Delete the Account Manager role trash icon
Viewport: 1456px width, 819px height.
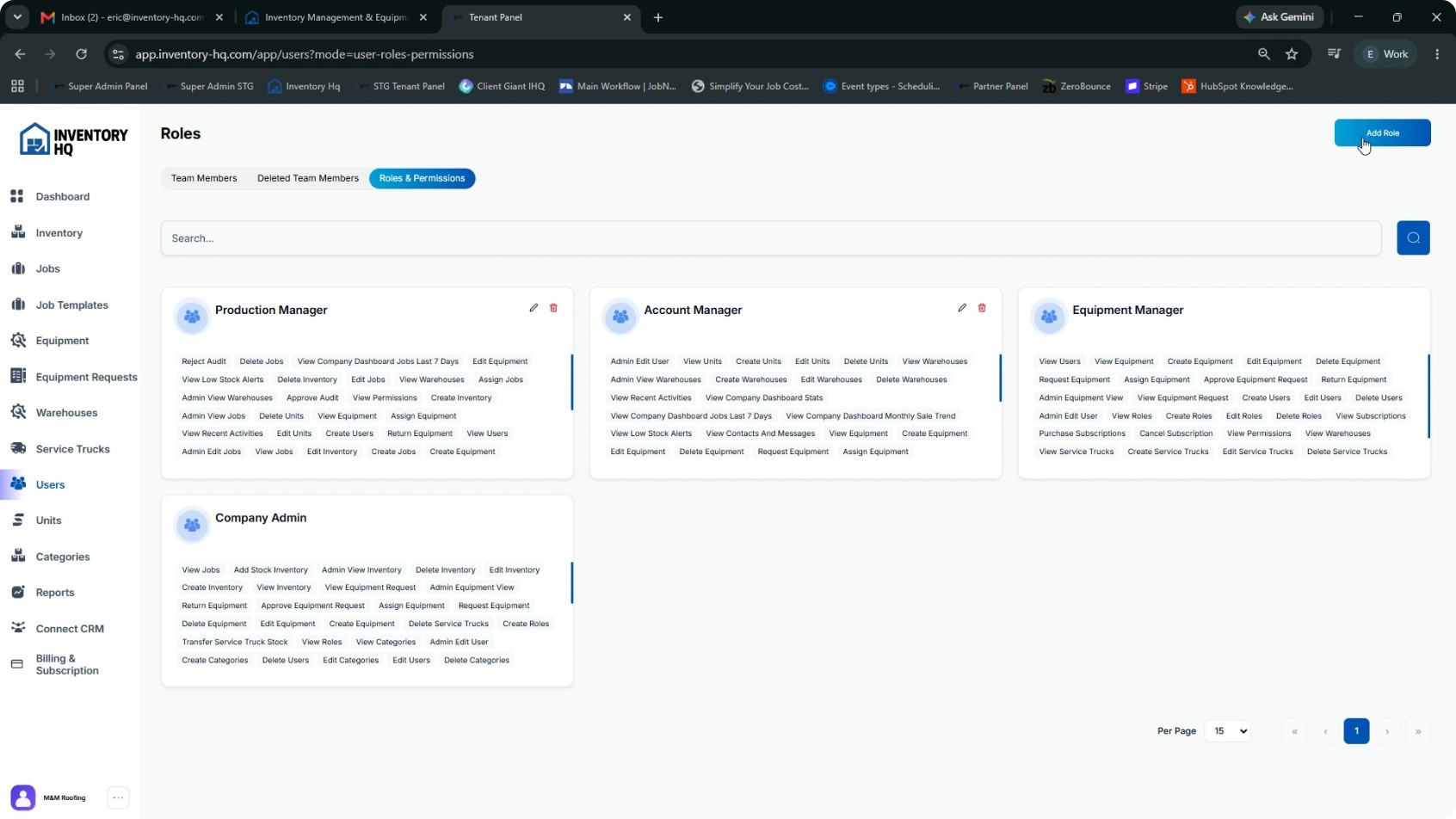[982, 308]
